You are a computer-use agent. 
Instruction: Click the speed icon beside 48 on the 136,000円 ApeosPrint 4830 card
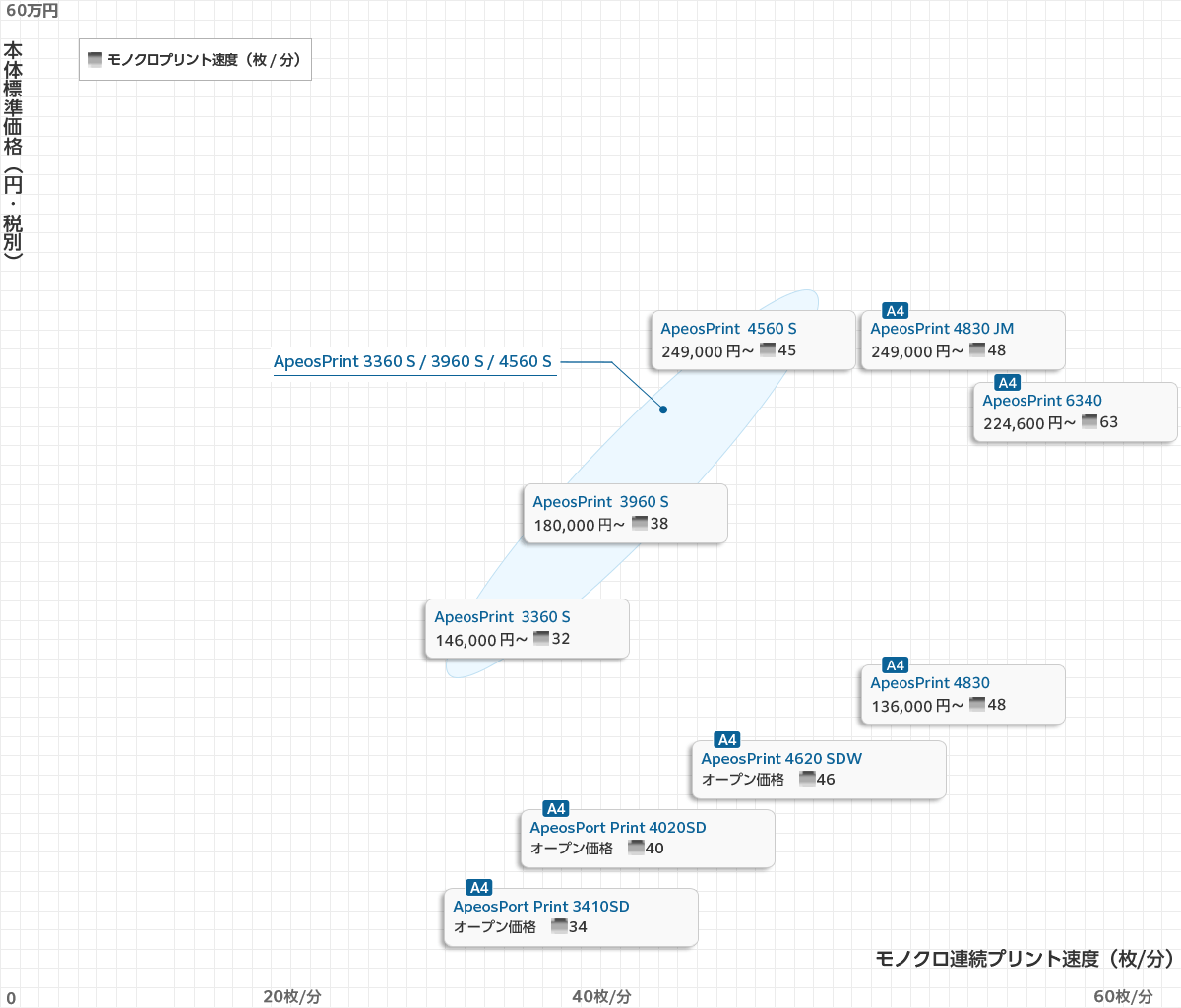tap(977, 704)
